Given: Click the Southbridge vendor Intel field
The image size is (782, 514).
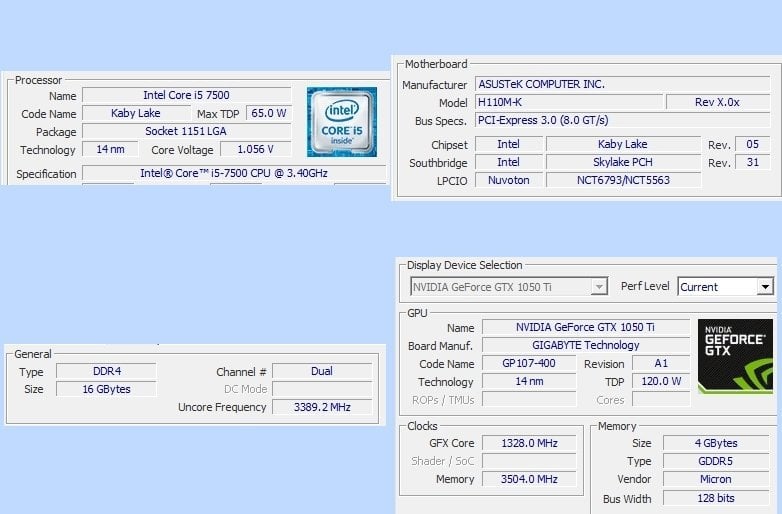Looking at the screenshot, I should [x=509, y=162].
